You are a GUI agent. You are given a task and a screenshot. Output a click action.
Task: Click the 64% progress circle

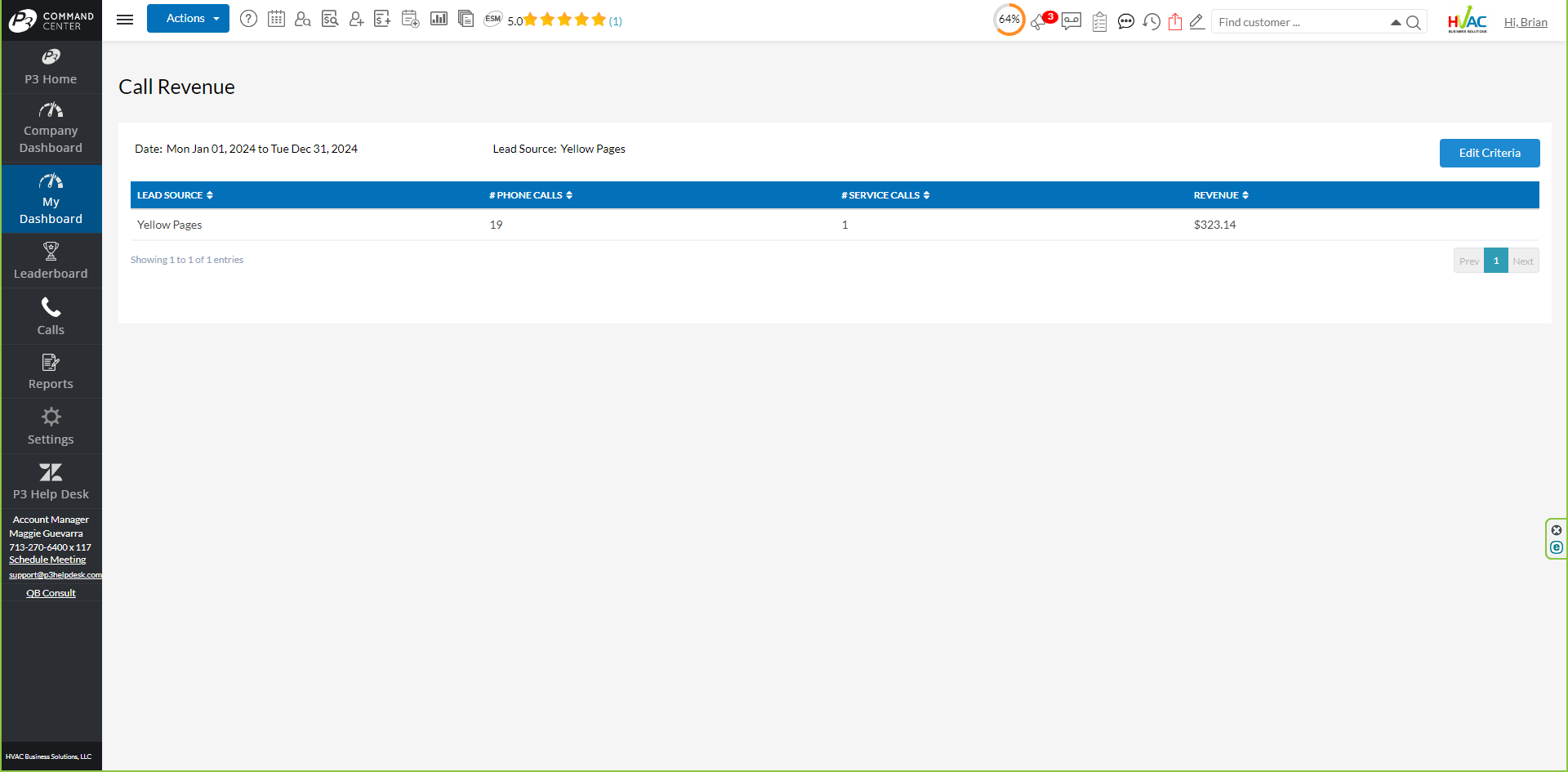click(x=1009, y=20)
